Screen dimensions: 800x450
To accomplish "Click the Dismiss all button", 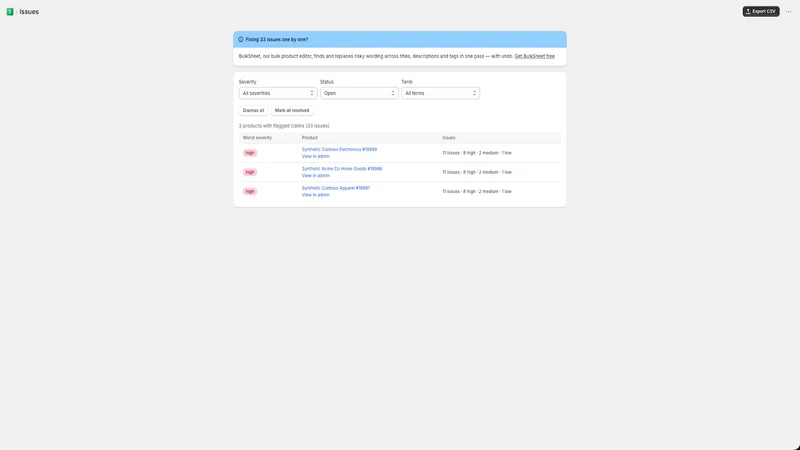I will pyautogui.click(x=253, y=110).
